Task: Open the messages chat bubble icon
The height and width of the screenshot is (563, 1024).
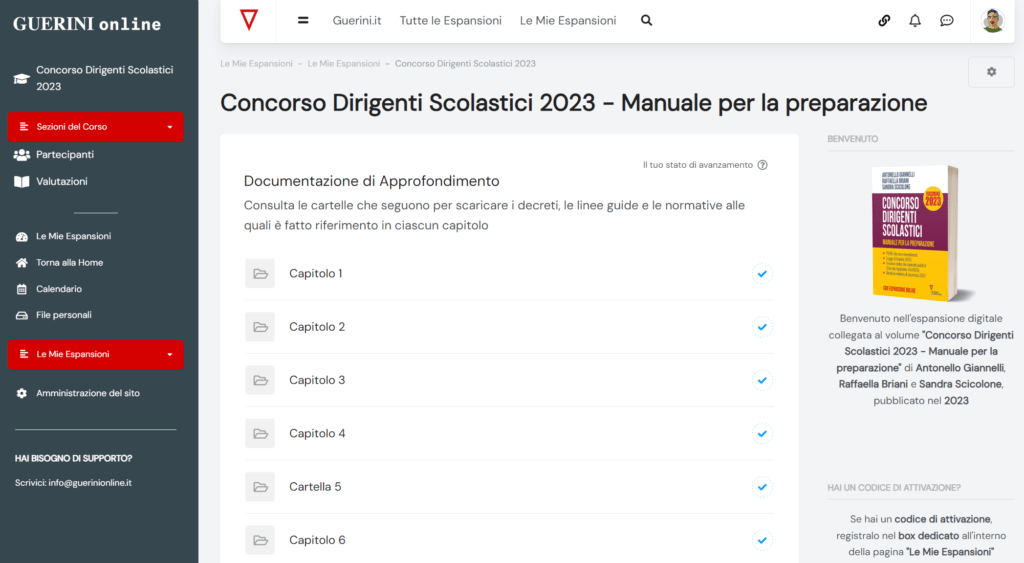Action: pyautogui.click(x=947, y=20)
